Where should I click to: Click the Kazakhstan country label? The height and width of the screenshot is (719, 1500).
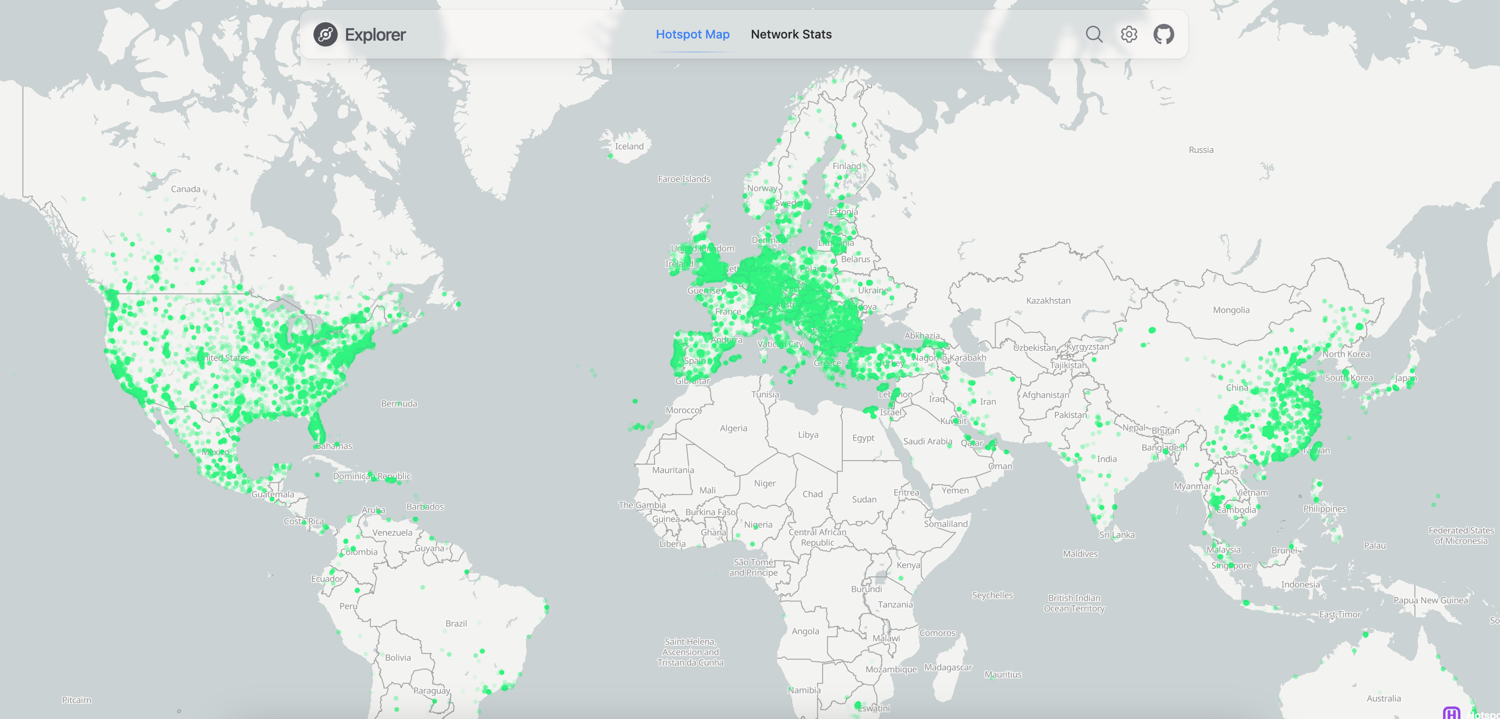(x=1048, y=300)
